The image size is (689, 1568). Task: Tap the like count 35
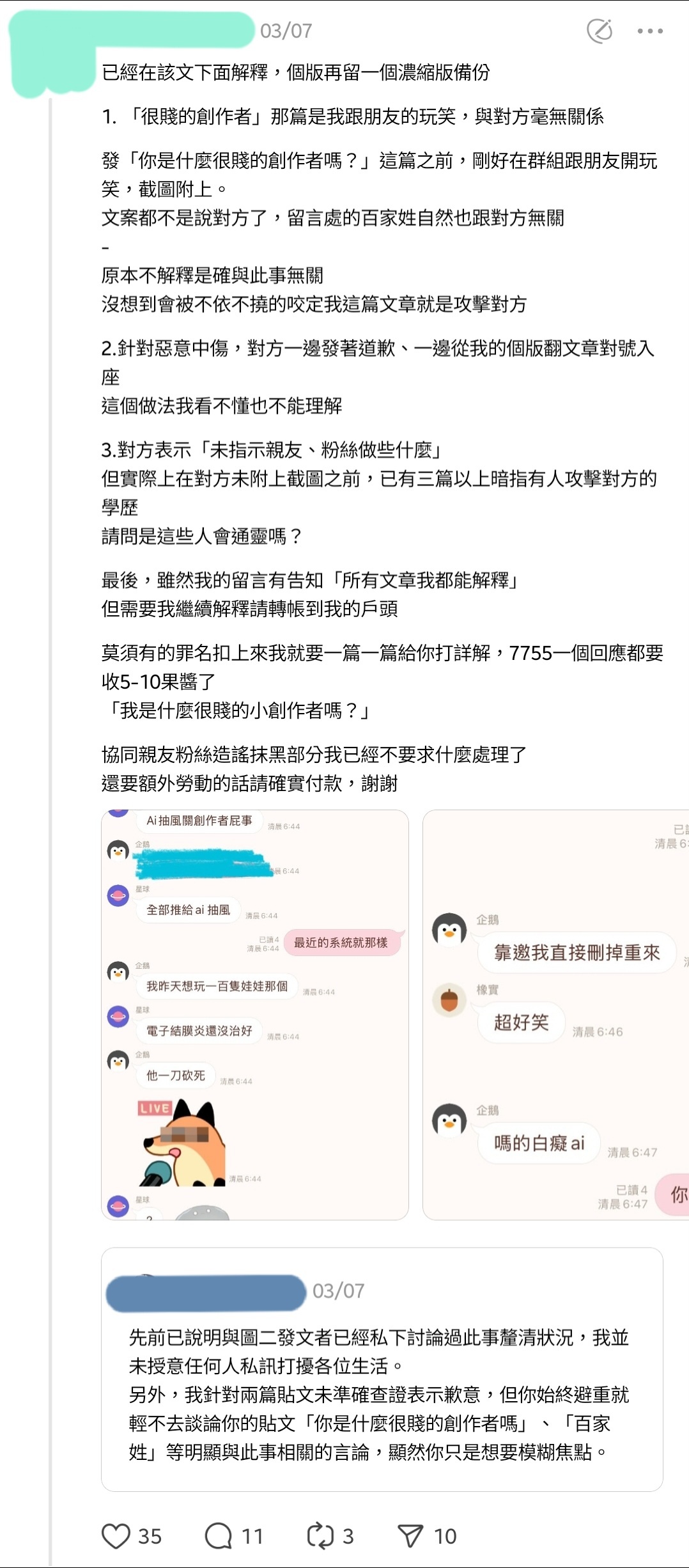tap(150, 1536)
